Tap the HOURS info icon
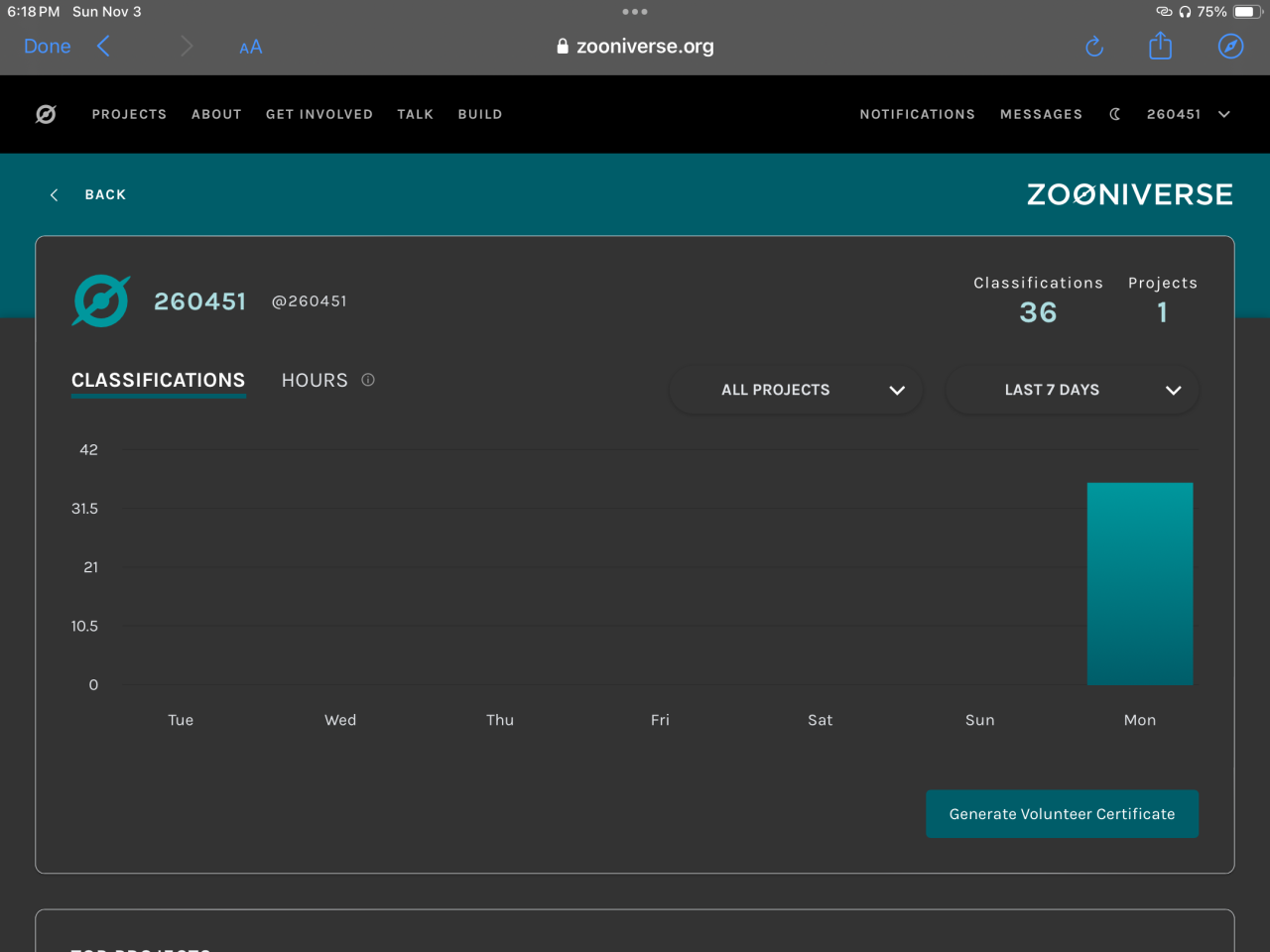Viewport: 1270px width, 952px height. click(368, 380)
